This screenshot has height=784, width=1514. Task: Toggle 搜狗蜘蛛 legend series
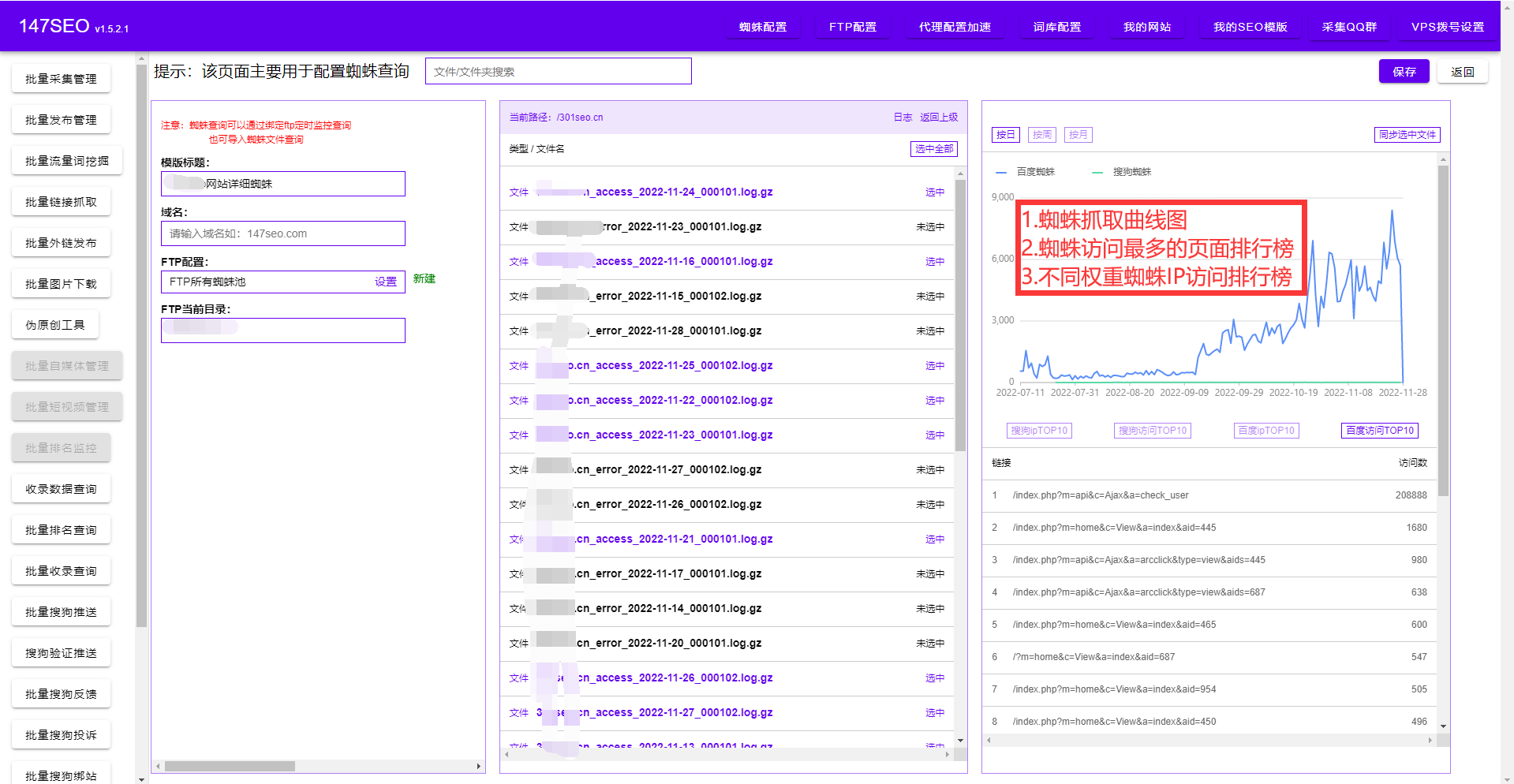coord(1122,172)
